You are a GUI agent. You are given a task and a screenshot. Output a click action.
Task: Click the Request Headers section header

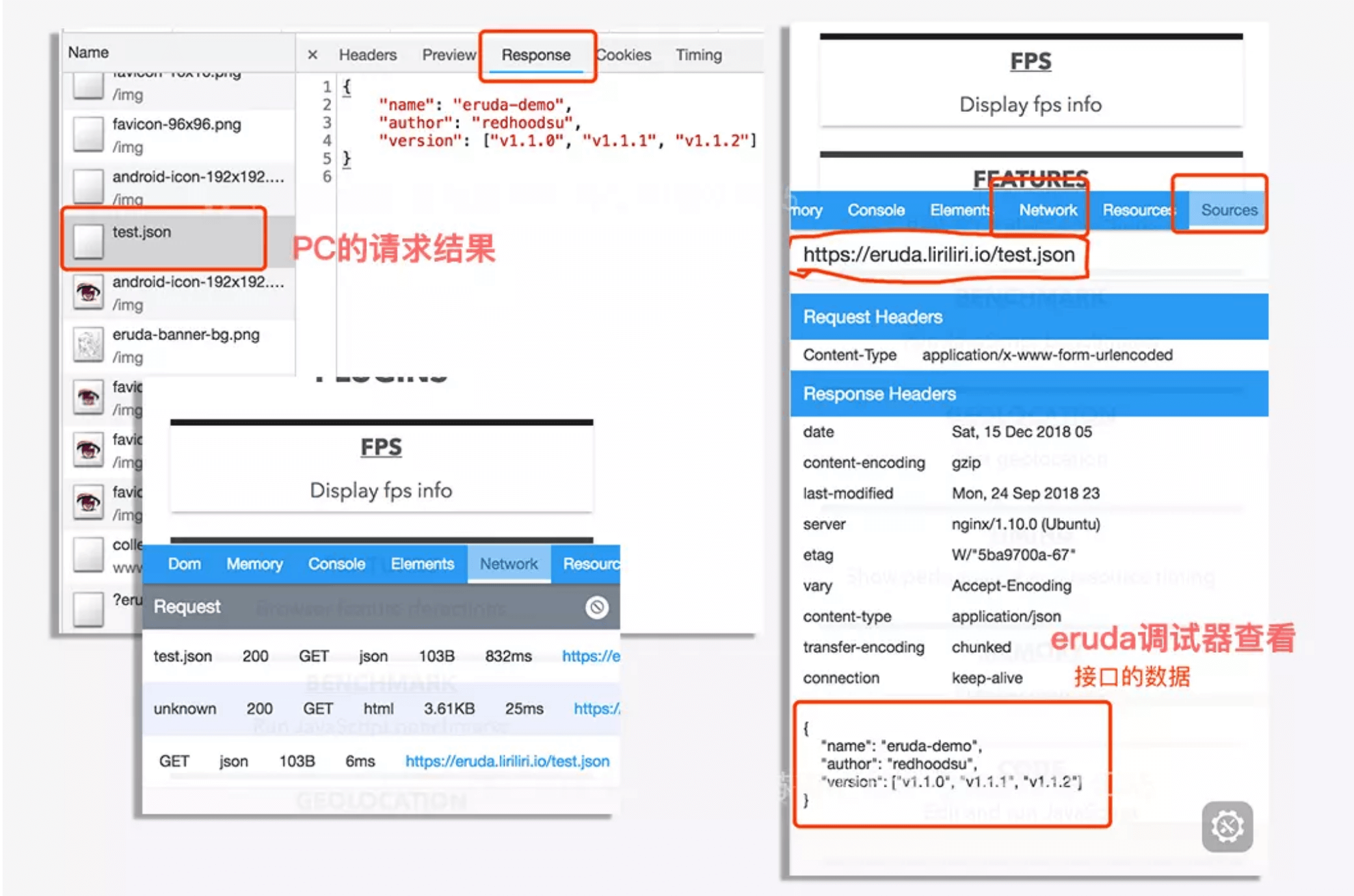point(1029,317)
